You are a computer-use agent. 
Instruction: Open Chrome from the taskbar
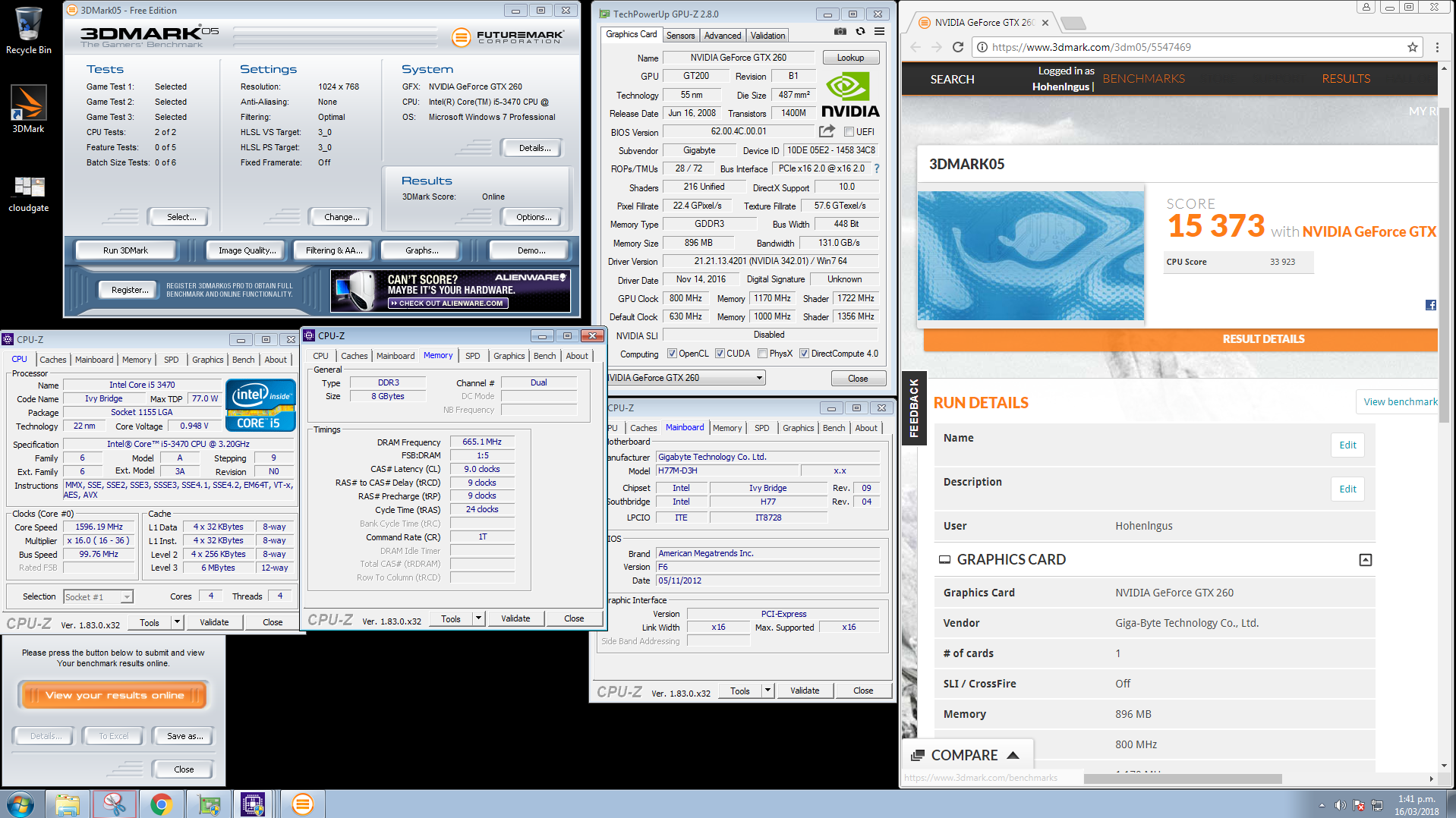pyautogui.click(x=161, y=804)
